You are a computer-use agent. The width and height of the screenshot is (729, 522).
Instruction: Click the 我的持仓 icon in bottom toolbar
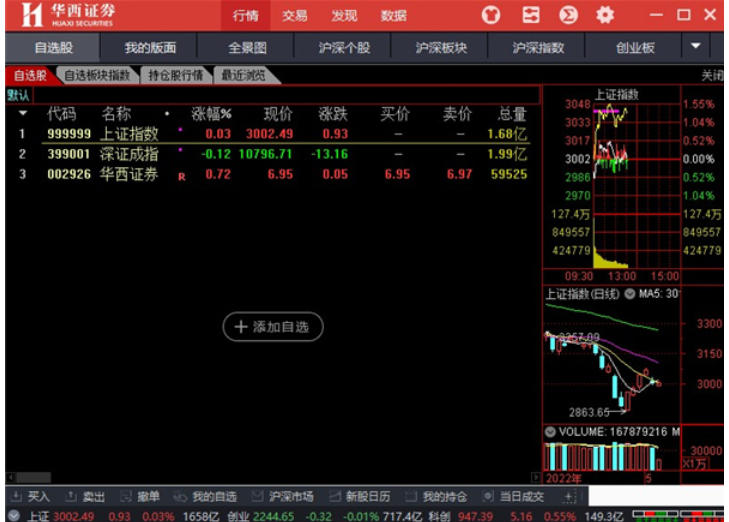[x=411, y=497]
